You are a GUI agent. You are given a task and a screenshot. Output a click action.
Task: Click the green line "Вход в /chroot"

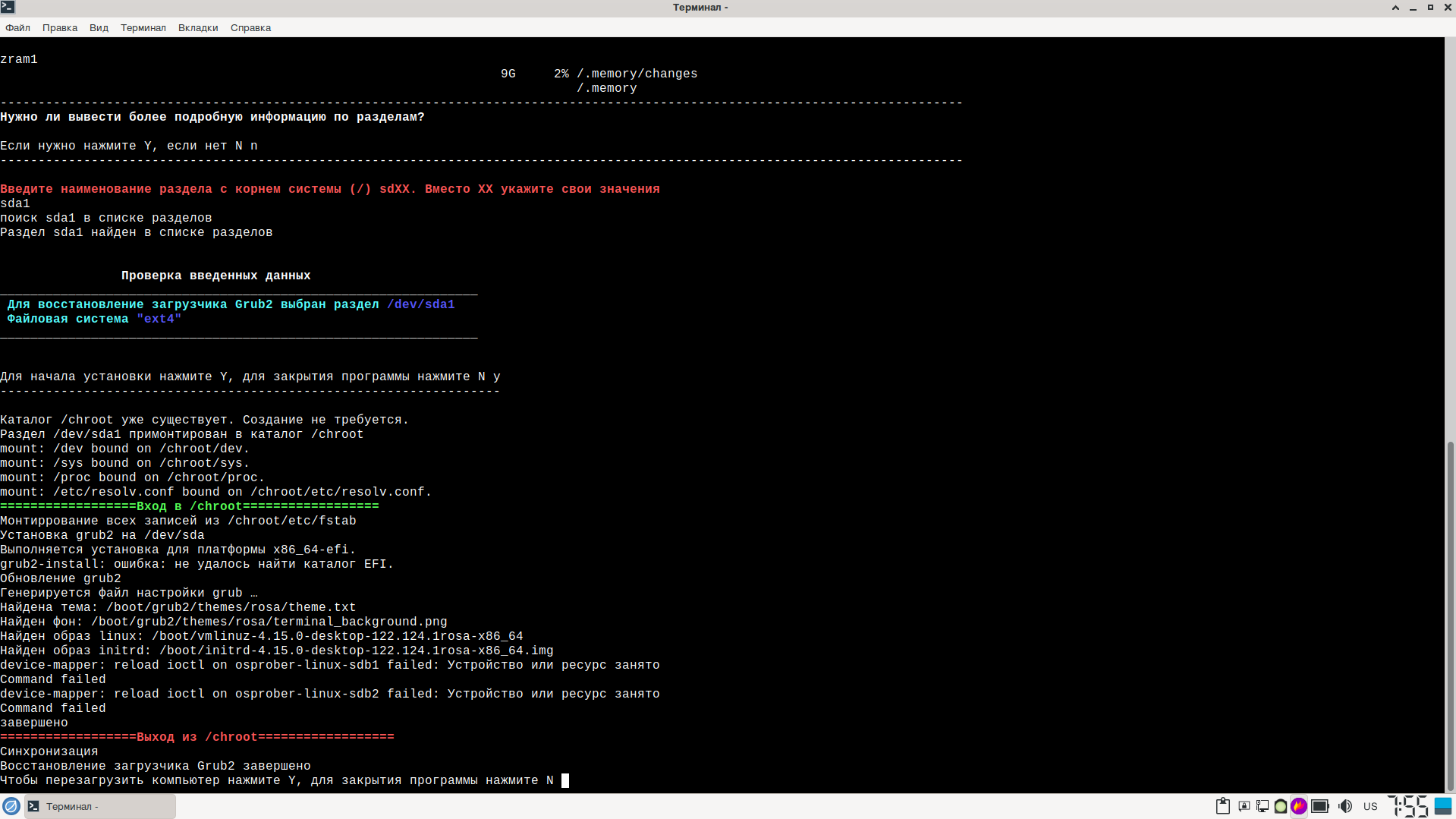coord(190,506)
